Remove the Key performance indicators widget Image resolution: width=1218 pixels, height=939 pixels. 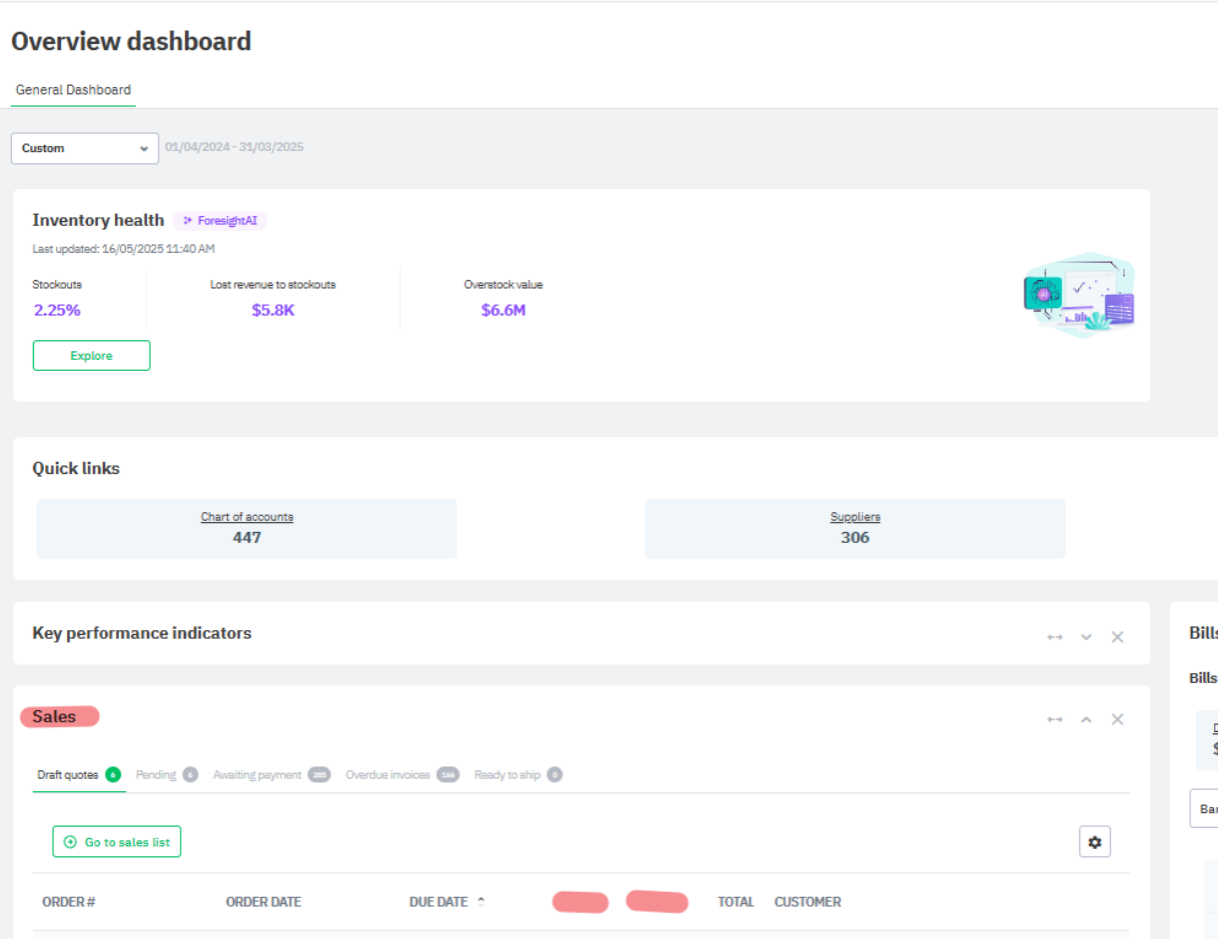(1117, 637)
